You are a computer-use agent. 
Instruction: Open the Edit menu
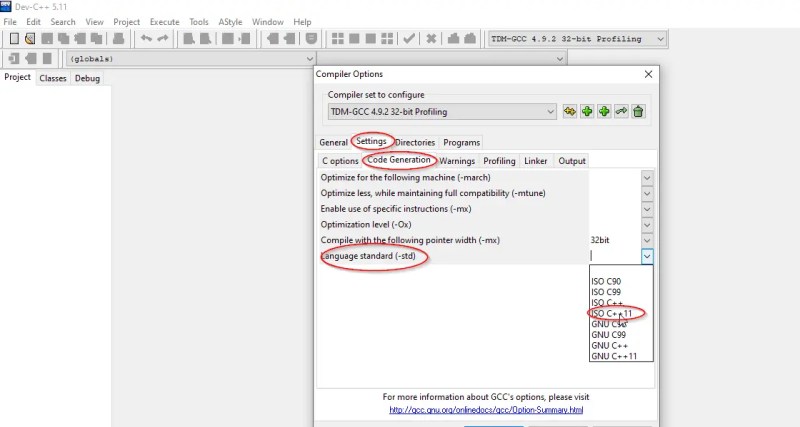(x=33, y=22)
